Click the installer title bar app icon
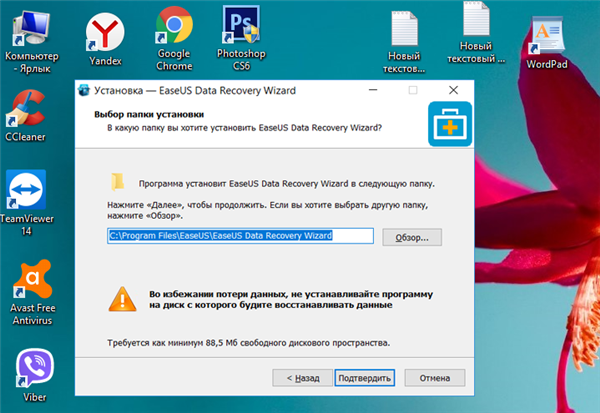Image resolution: width=600 pixels, height=413 pixels. click(x=84, y=90)
